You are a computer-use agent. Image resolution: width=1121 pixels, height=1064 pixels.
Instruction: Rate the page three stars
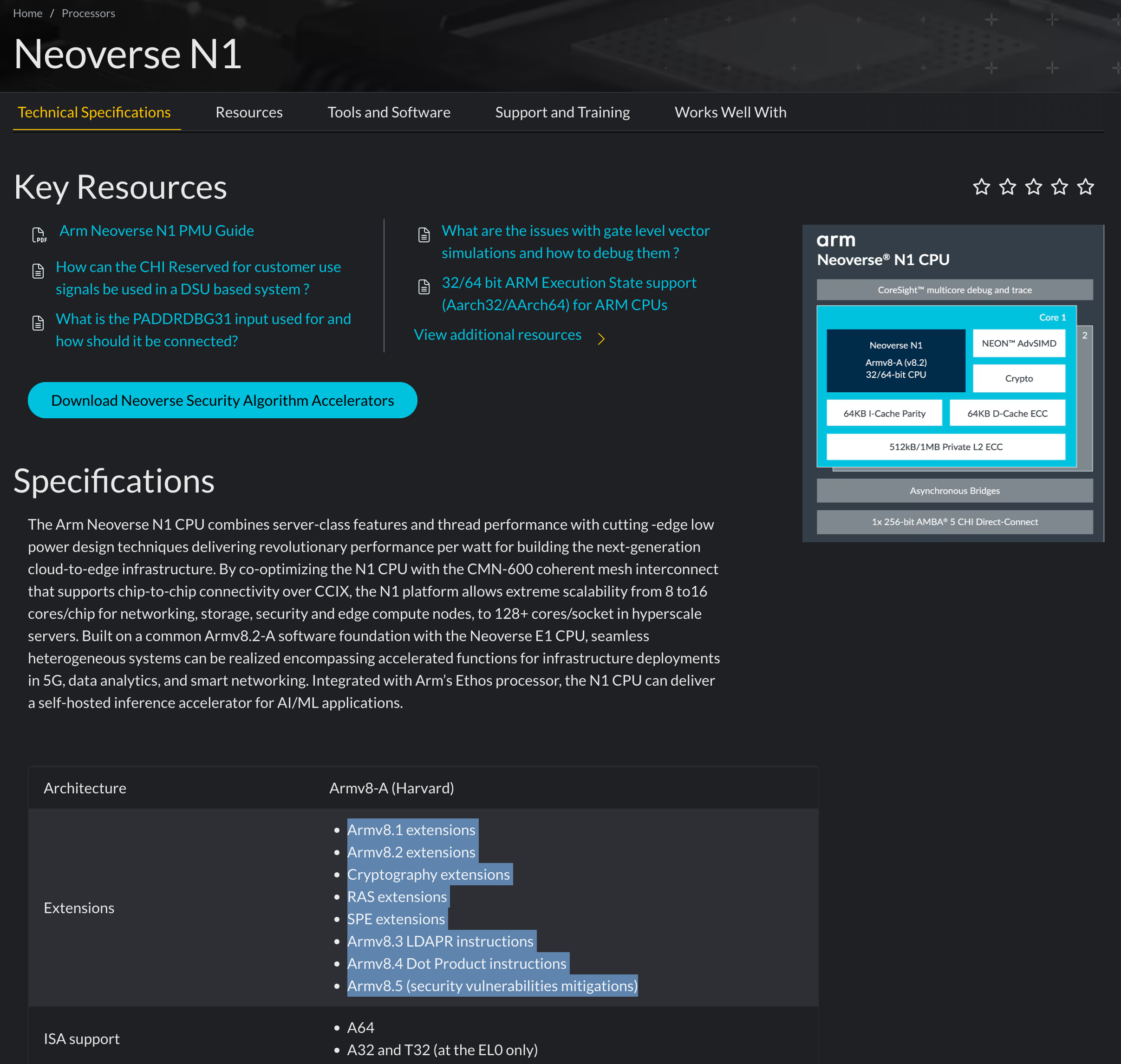click(1034, 187)
